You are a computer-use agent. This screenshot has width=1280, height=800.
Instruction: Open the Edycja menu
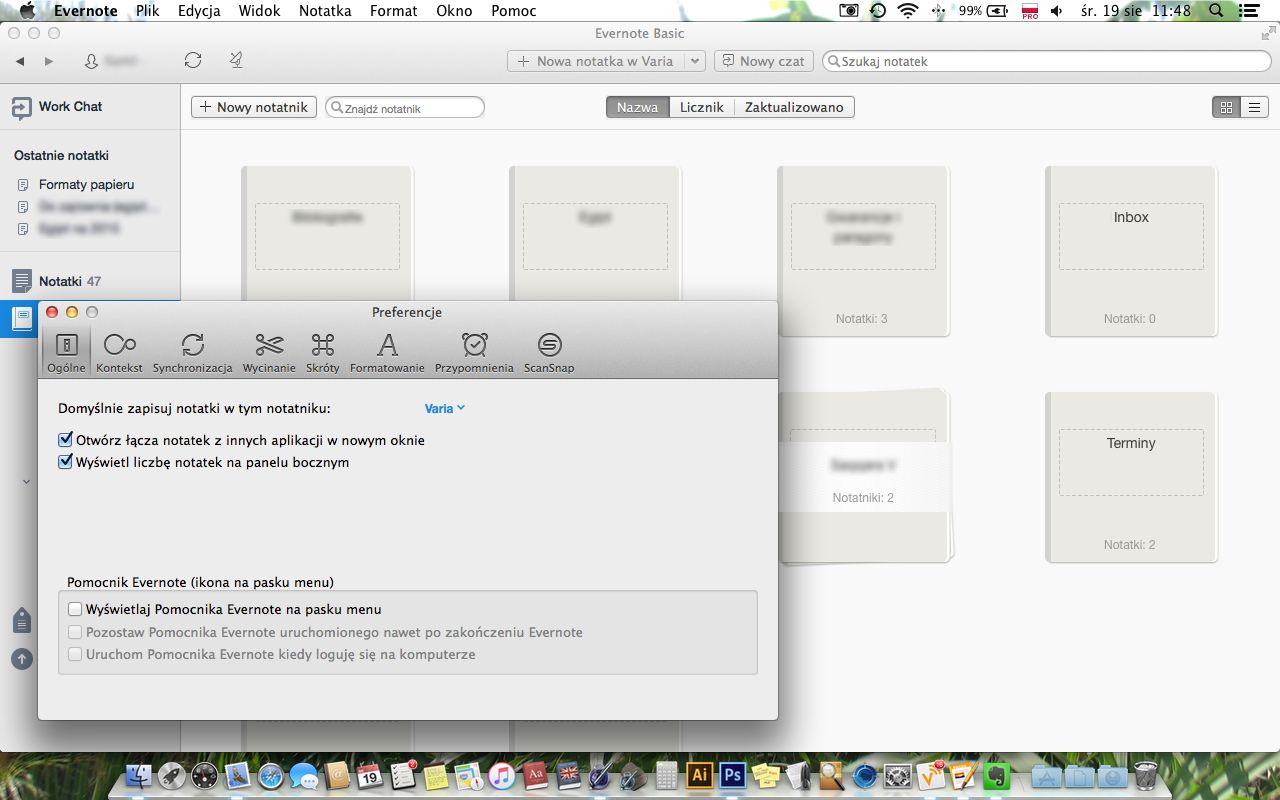pos(199,11)
